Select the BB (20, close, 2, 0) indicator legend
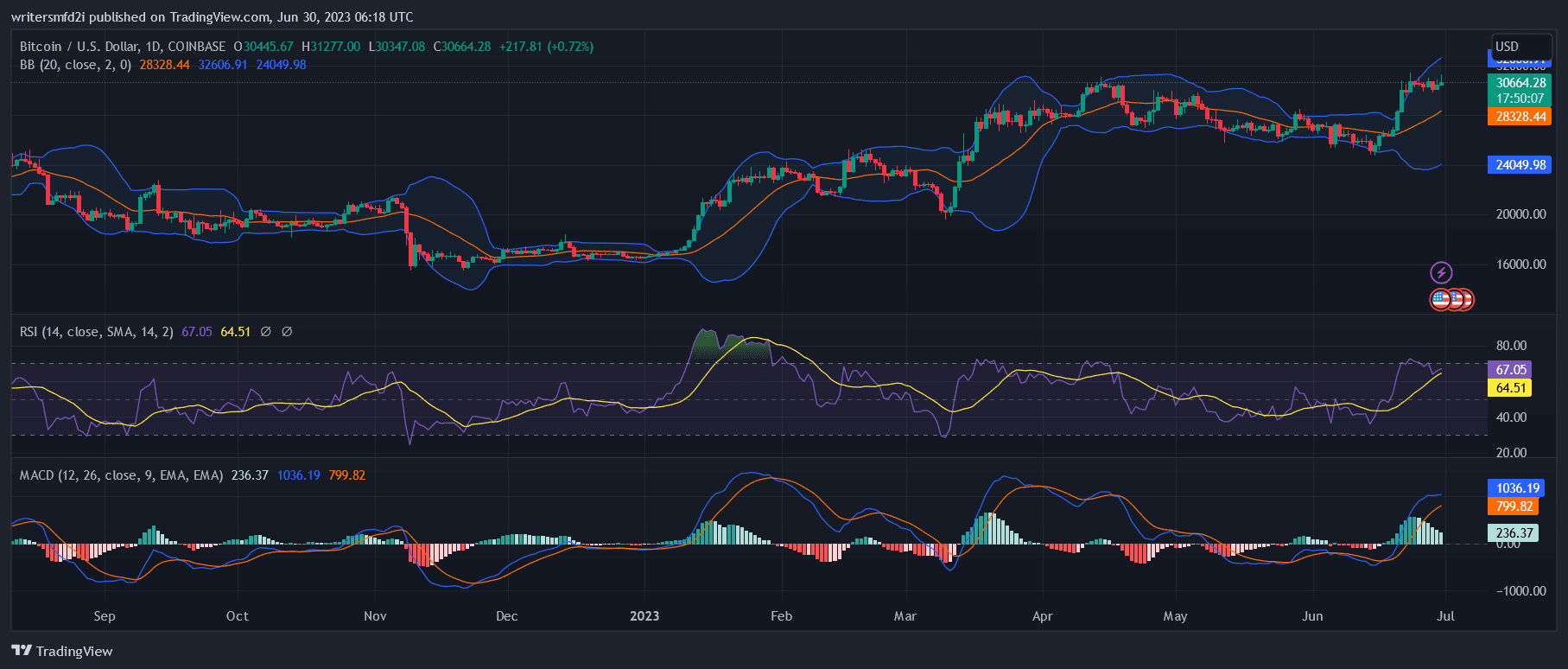This screenshot has height=669, width=1568. click(75, 65)
